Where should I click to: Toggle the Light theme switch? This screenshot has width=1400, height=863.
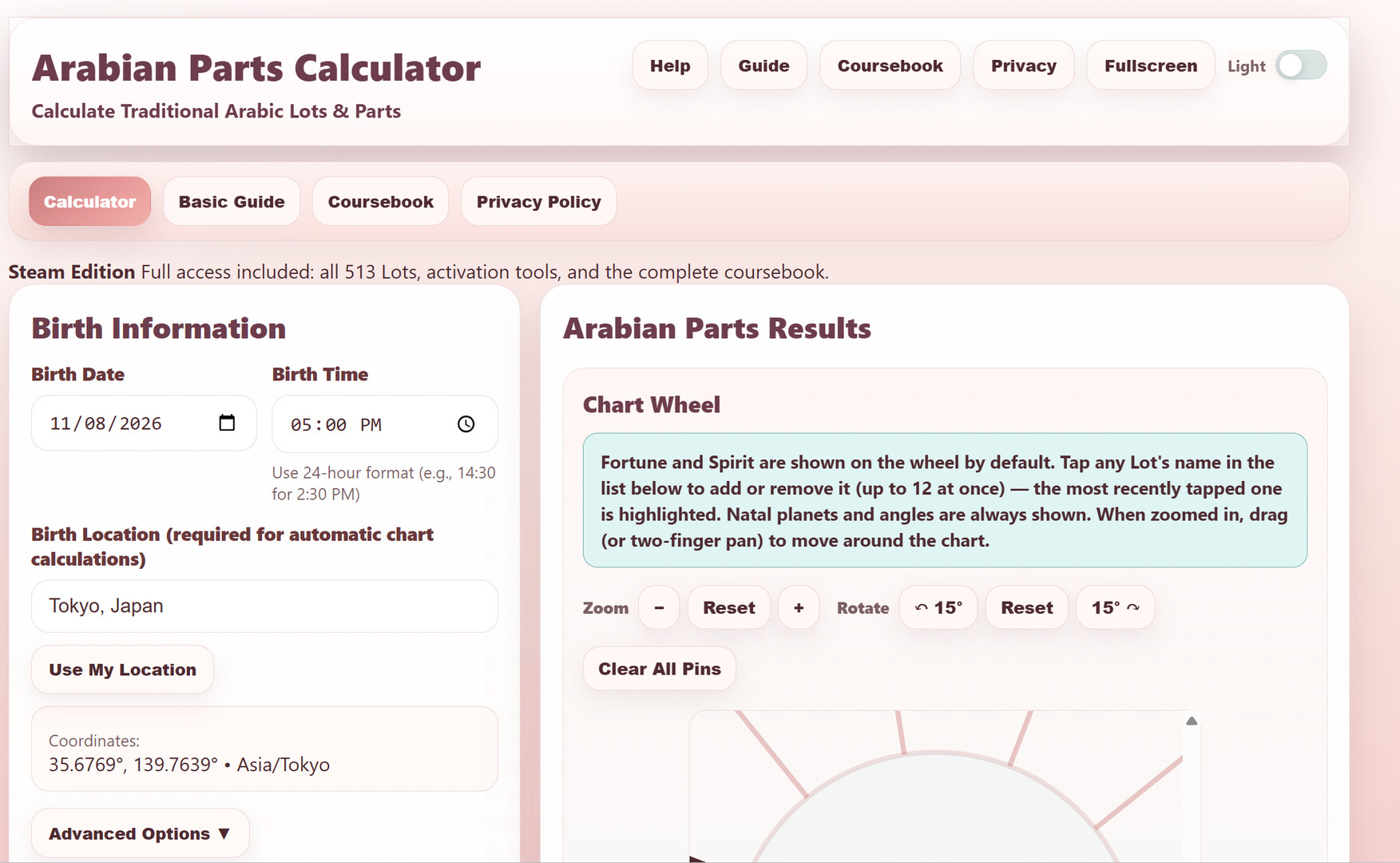[x=1301, y=66]
